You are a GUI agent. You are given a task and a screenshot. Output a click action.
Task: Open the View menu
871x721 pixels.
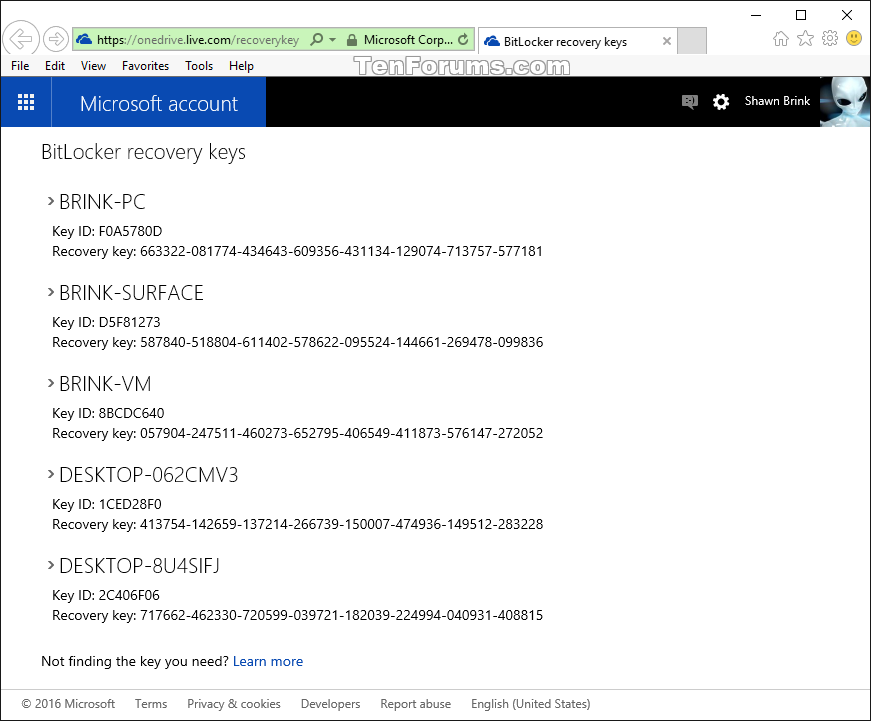click(x=93, y=66)
